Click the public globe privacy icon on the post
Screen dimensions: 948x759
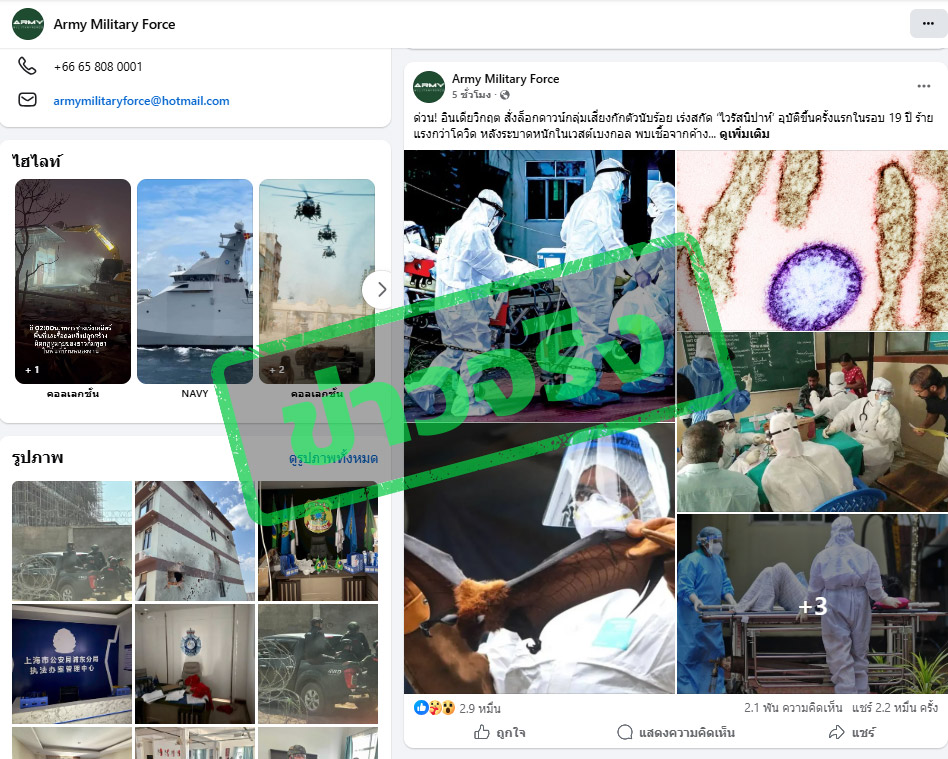pos(505,95)
